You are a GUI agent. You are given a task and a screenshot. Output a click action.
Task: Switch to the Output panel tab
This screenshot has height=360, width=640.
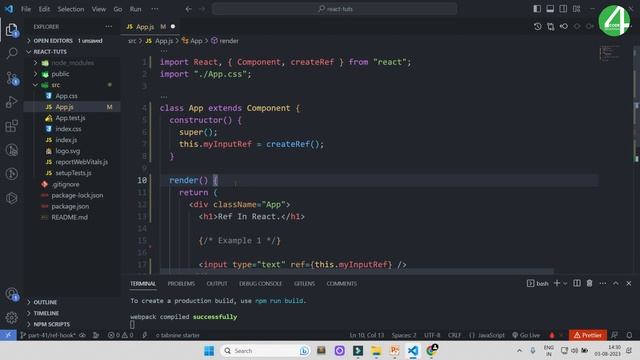[x=217, y=284]
